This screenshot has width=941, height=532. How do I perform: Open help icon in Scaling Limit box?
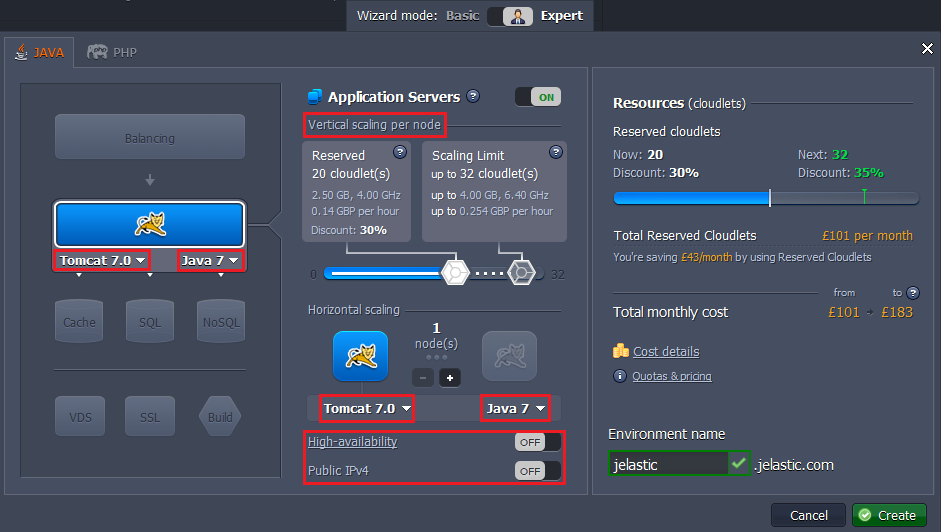click(556, 152)
